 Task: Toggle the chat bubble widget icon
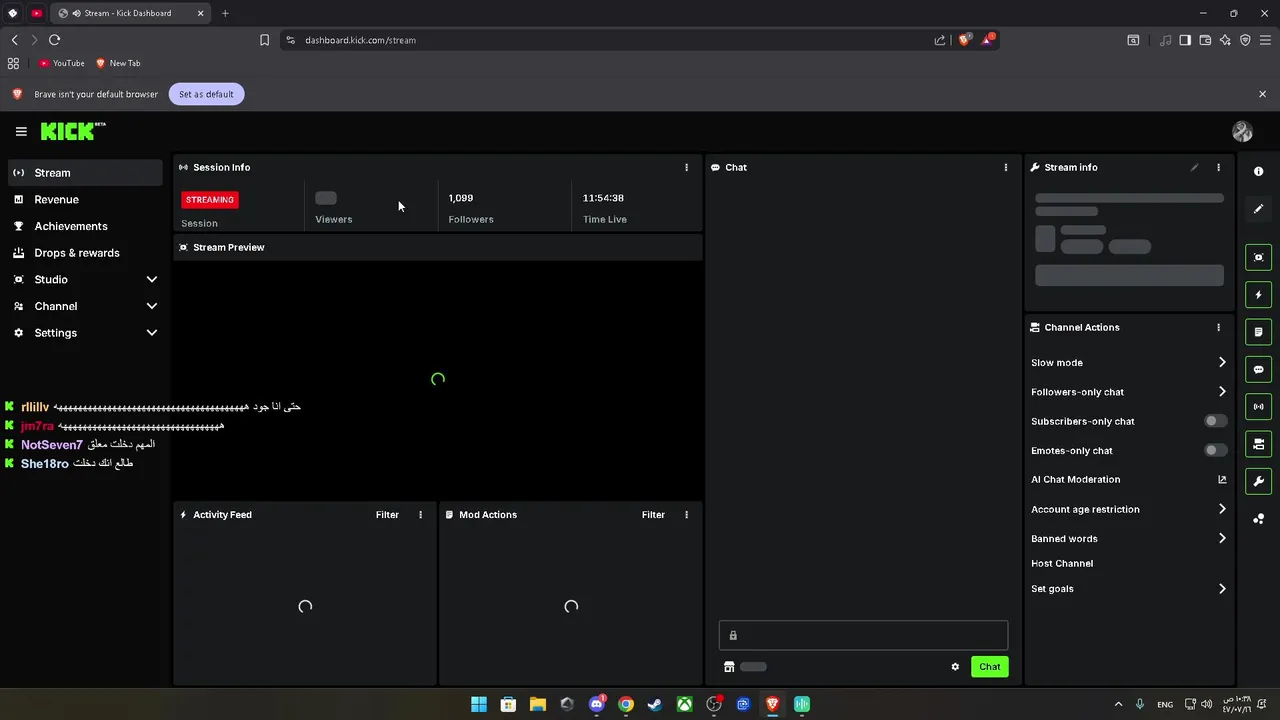1258,369
